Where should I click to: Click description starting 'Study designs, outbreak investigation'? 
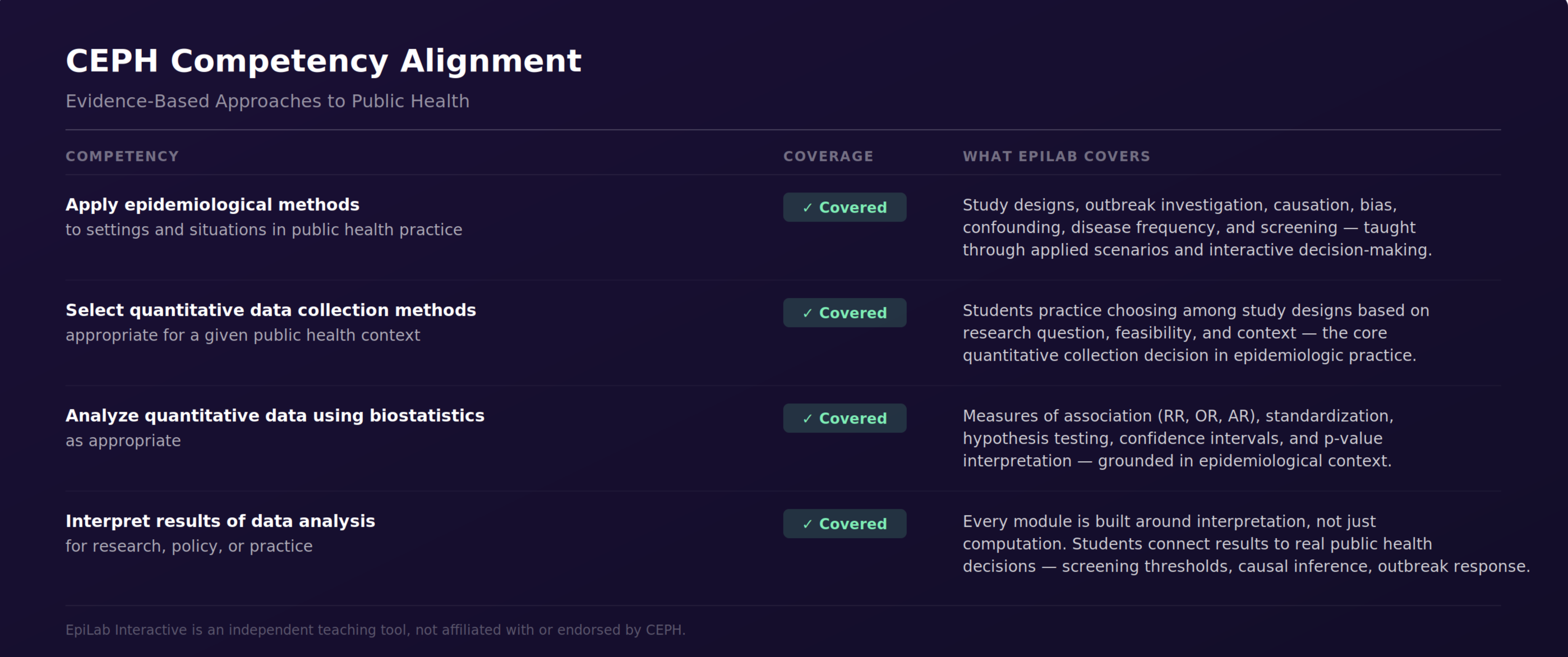pos(1197,227)
